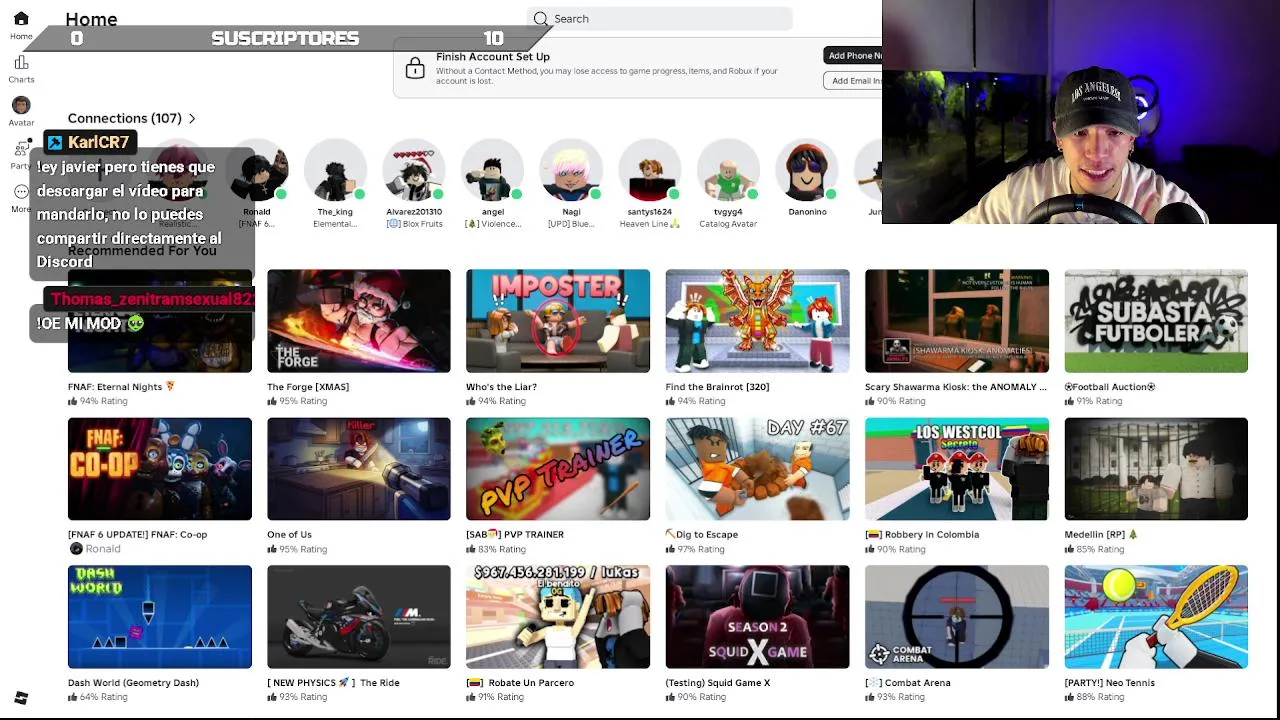Open Combat Arena thumbnail

click(x=957, y=617)
